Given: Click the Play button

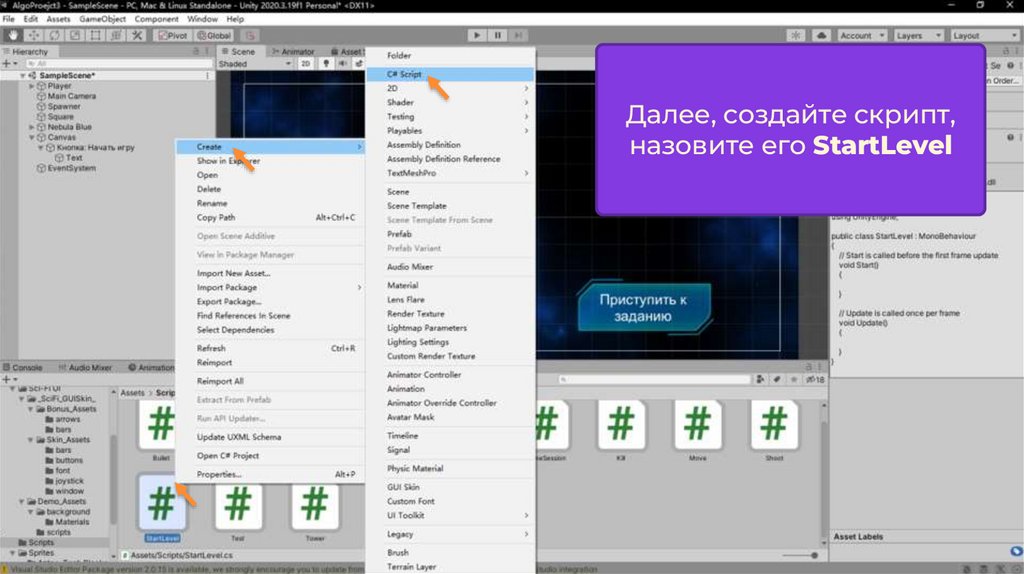Looking at the screenshot, I should coord(477,35).
